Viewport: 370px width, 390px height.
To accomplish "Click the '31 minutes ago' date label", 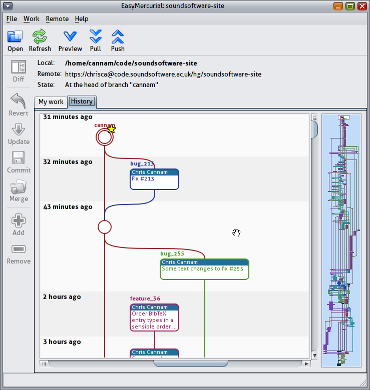I will [68, 117].
